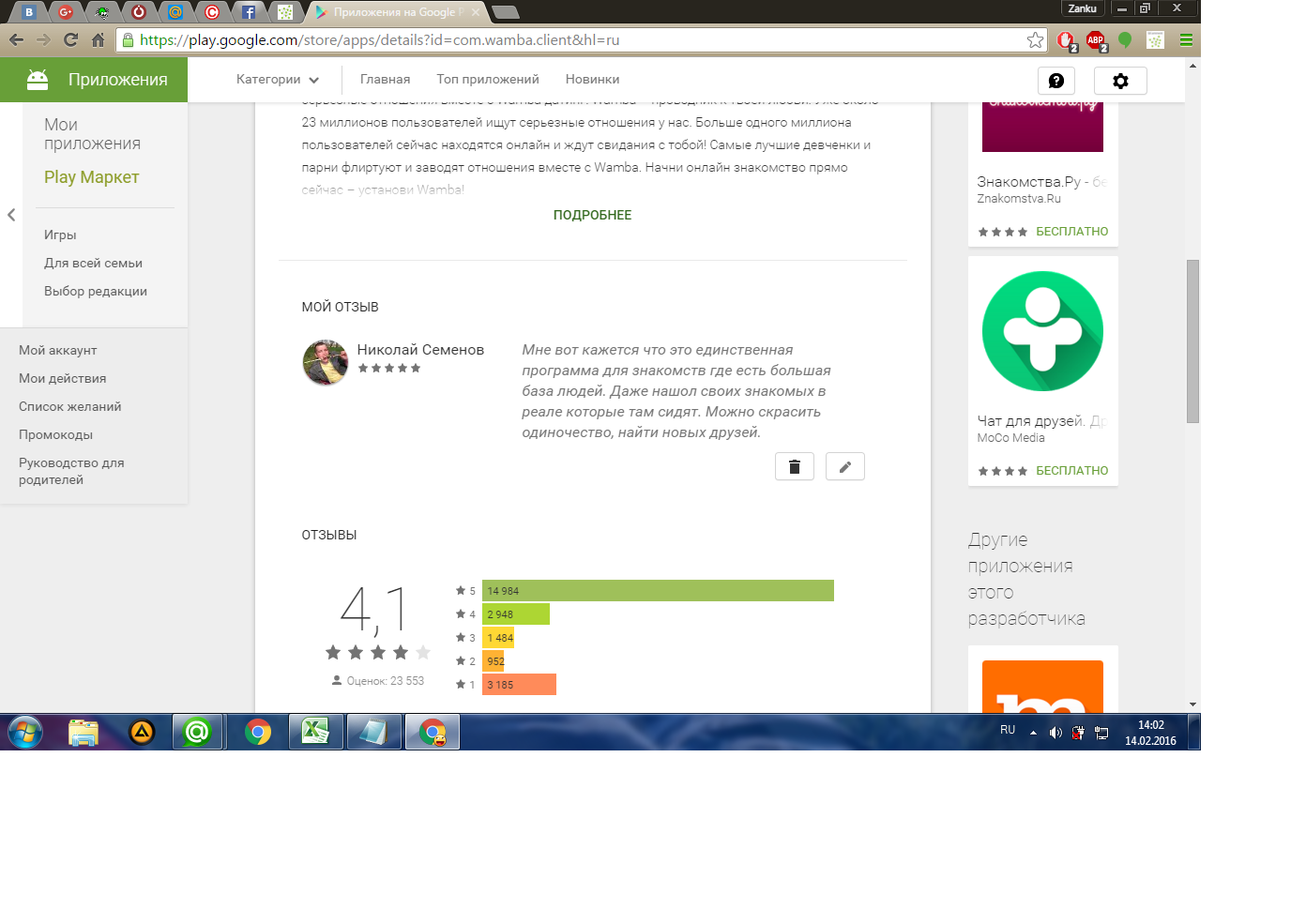Close the Google Play tab
The image size is (1306, 924).
(x=476, y=12)
